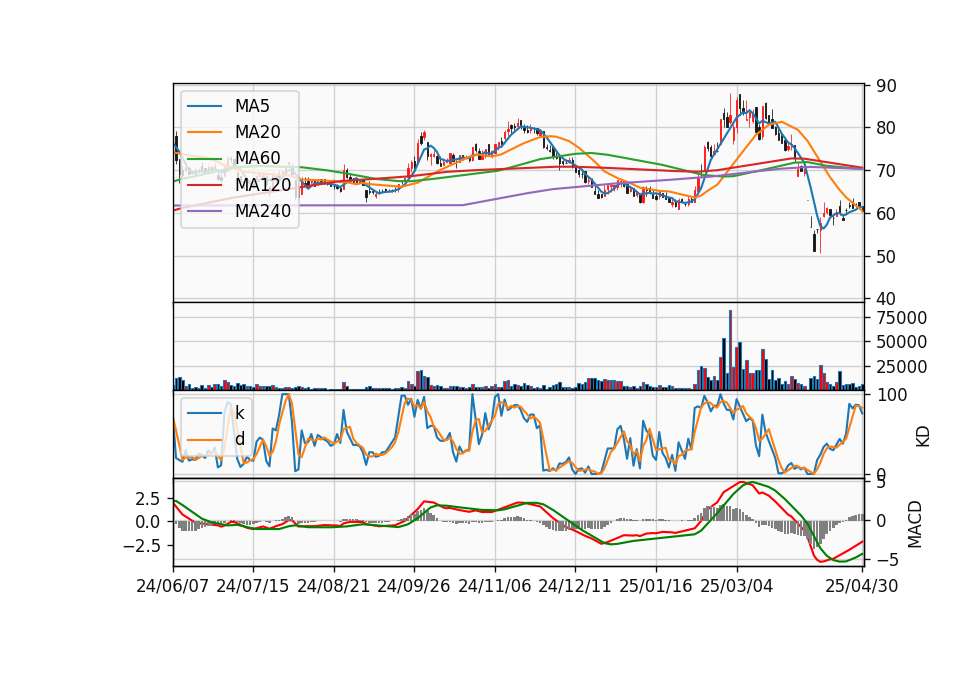
Task: Select the MA20 legend label
Action: point(257,132)
